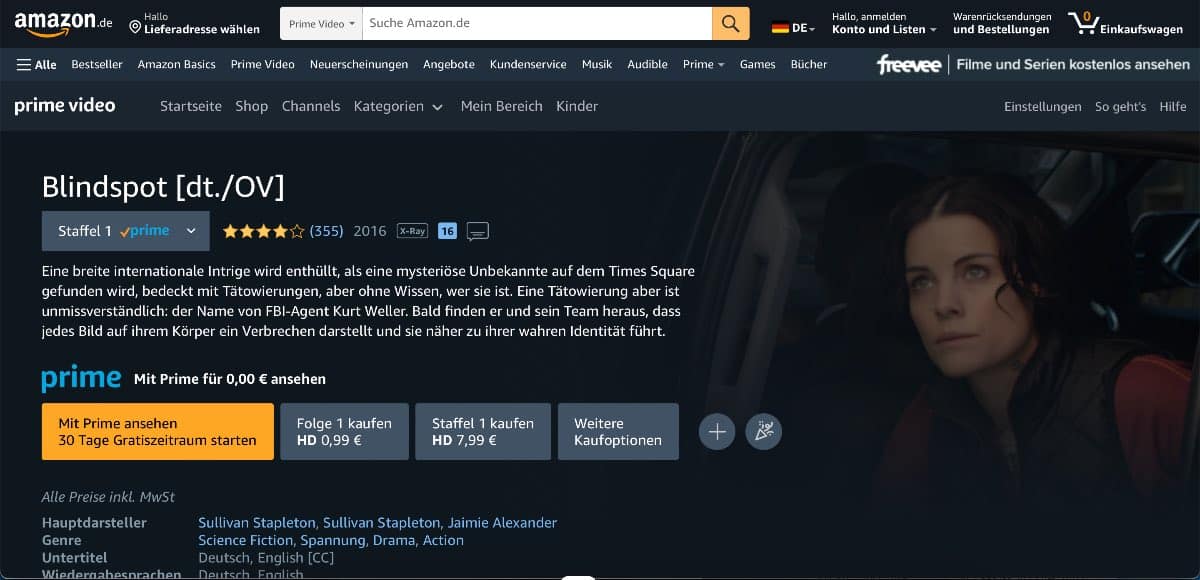Click the age rating 16 badge
This screenshot has height=580, width=1200.
coord(447,231)
